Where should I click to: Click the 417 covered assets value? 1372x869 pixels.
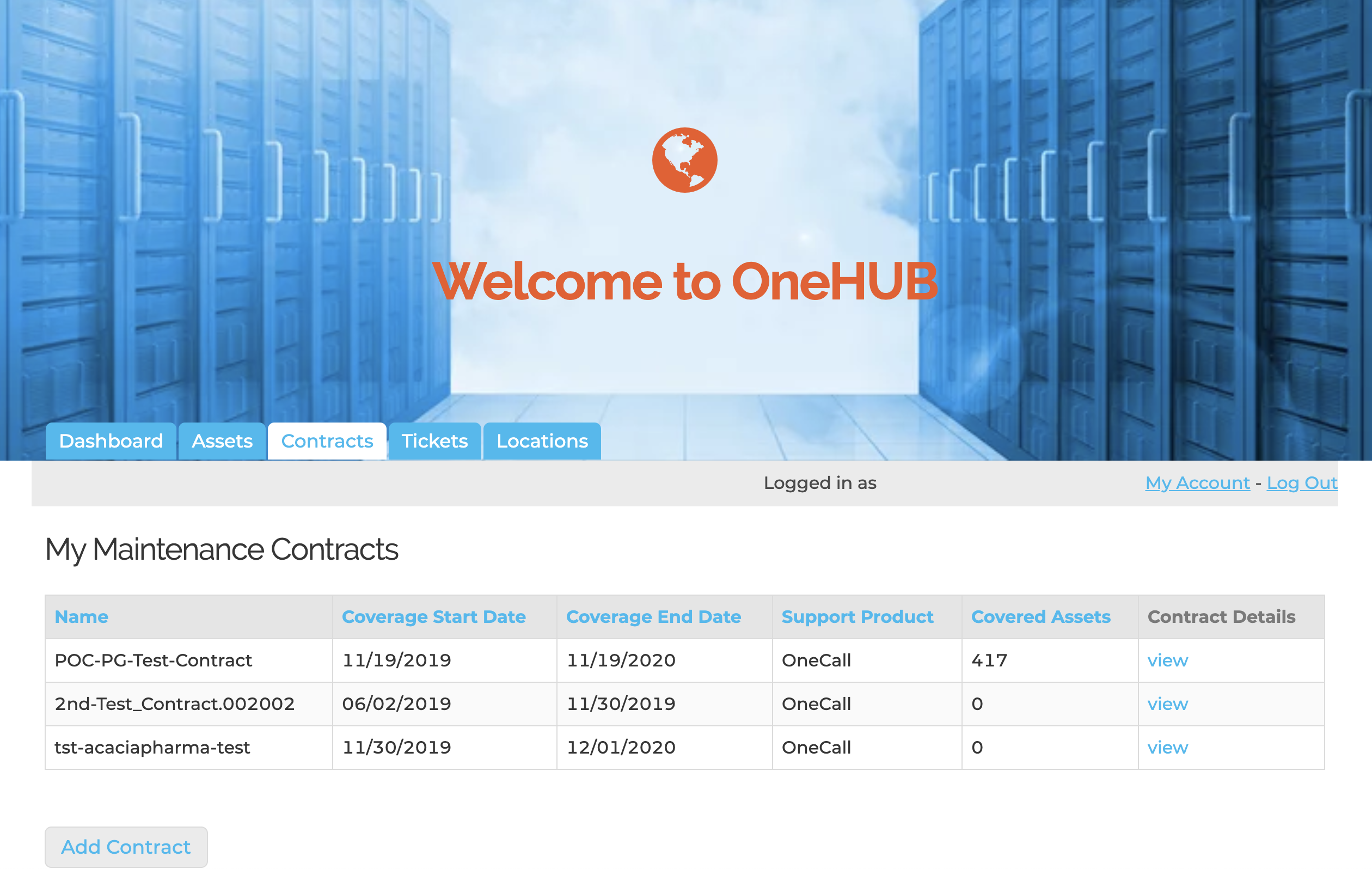point(989,660)
